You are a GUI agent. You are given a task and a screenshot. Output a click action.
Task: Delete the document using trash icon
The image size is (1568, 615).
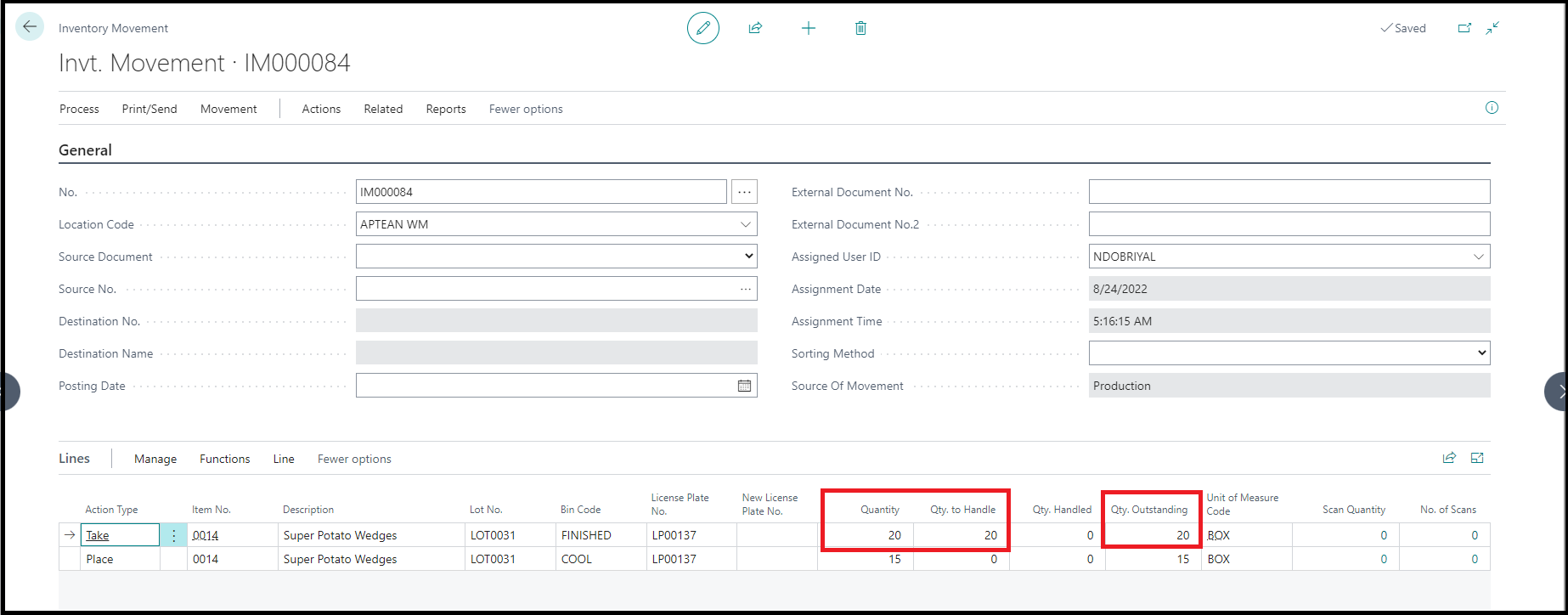(x=860, y=28)
